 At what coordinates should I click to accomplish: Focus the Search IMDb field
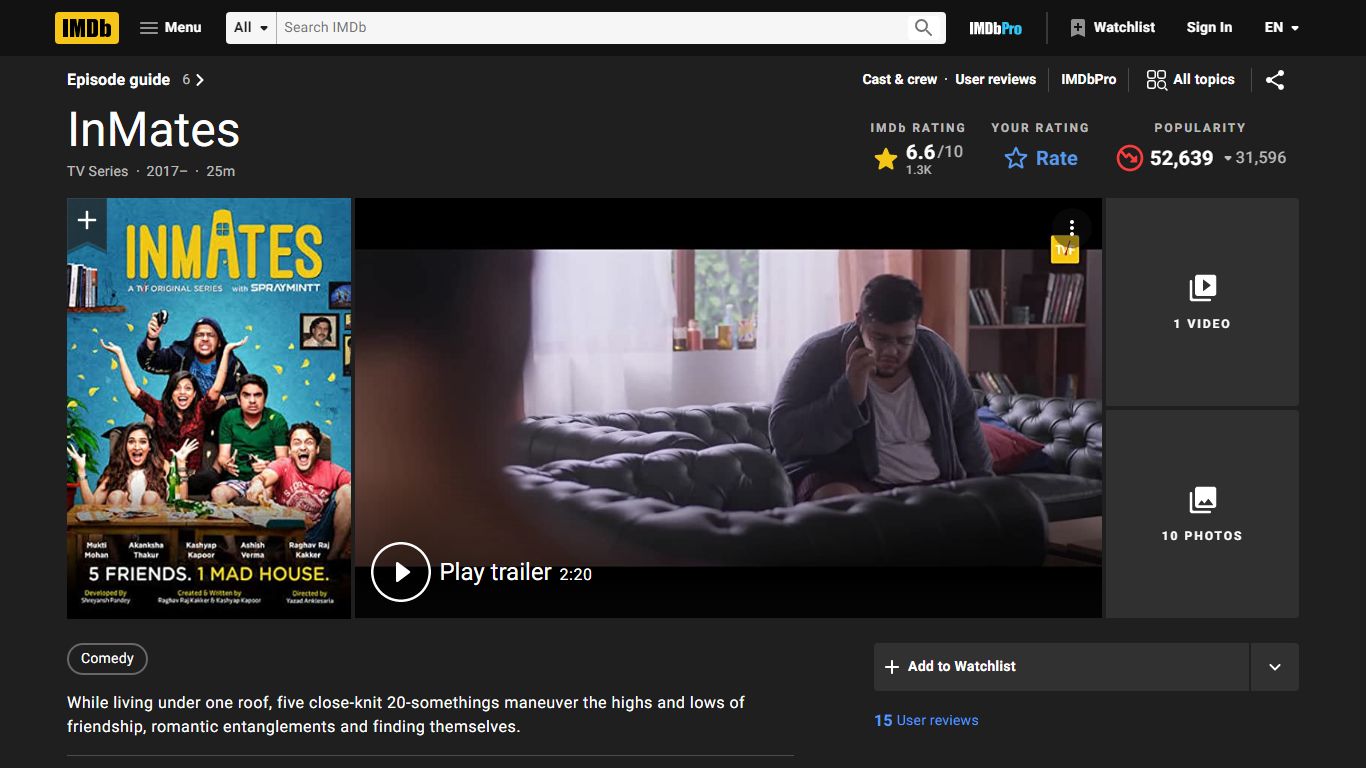pyautogui.click(x=590, y=28)
